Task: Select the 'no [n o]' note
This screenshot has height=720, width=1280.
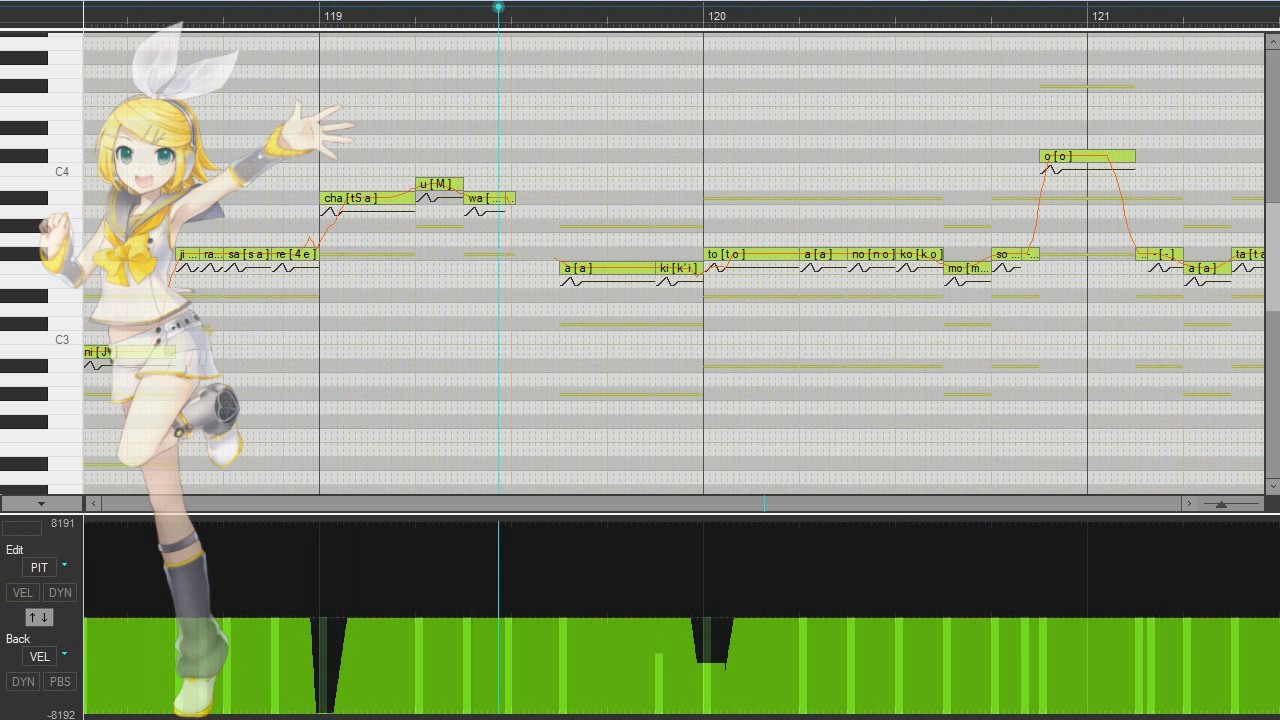Action: pyautogui.click(x=872, y=254)
